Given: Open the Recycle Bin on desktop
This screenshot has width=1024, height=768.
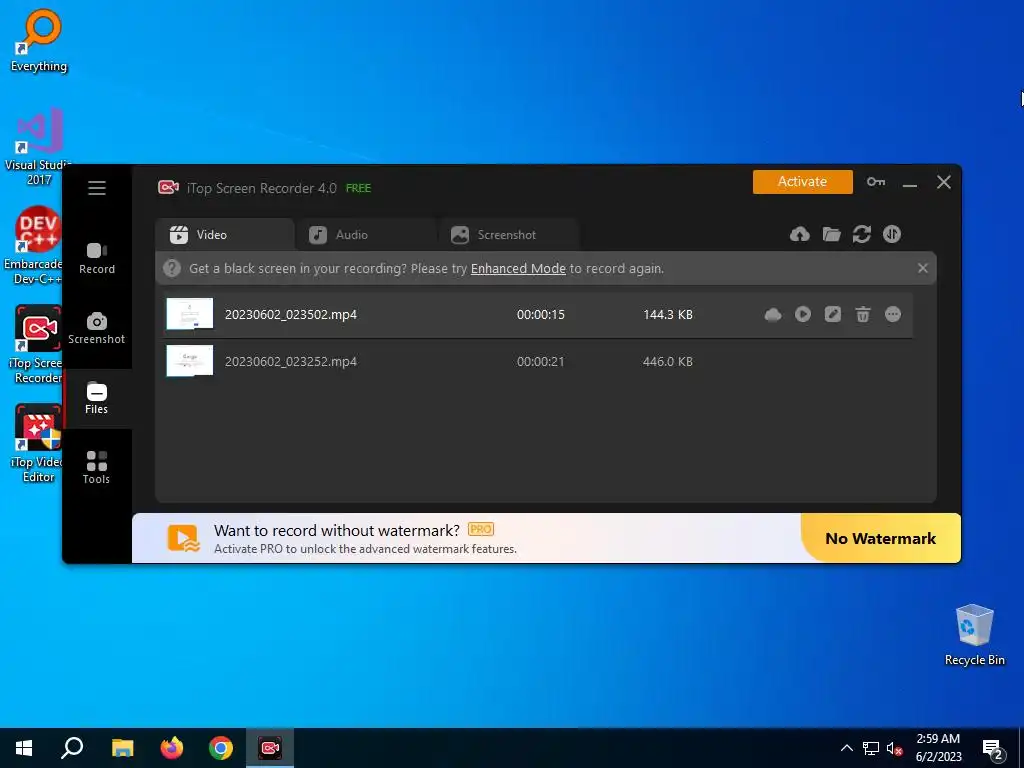Looking at the screenshot, I should pos(974,635).
